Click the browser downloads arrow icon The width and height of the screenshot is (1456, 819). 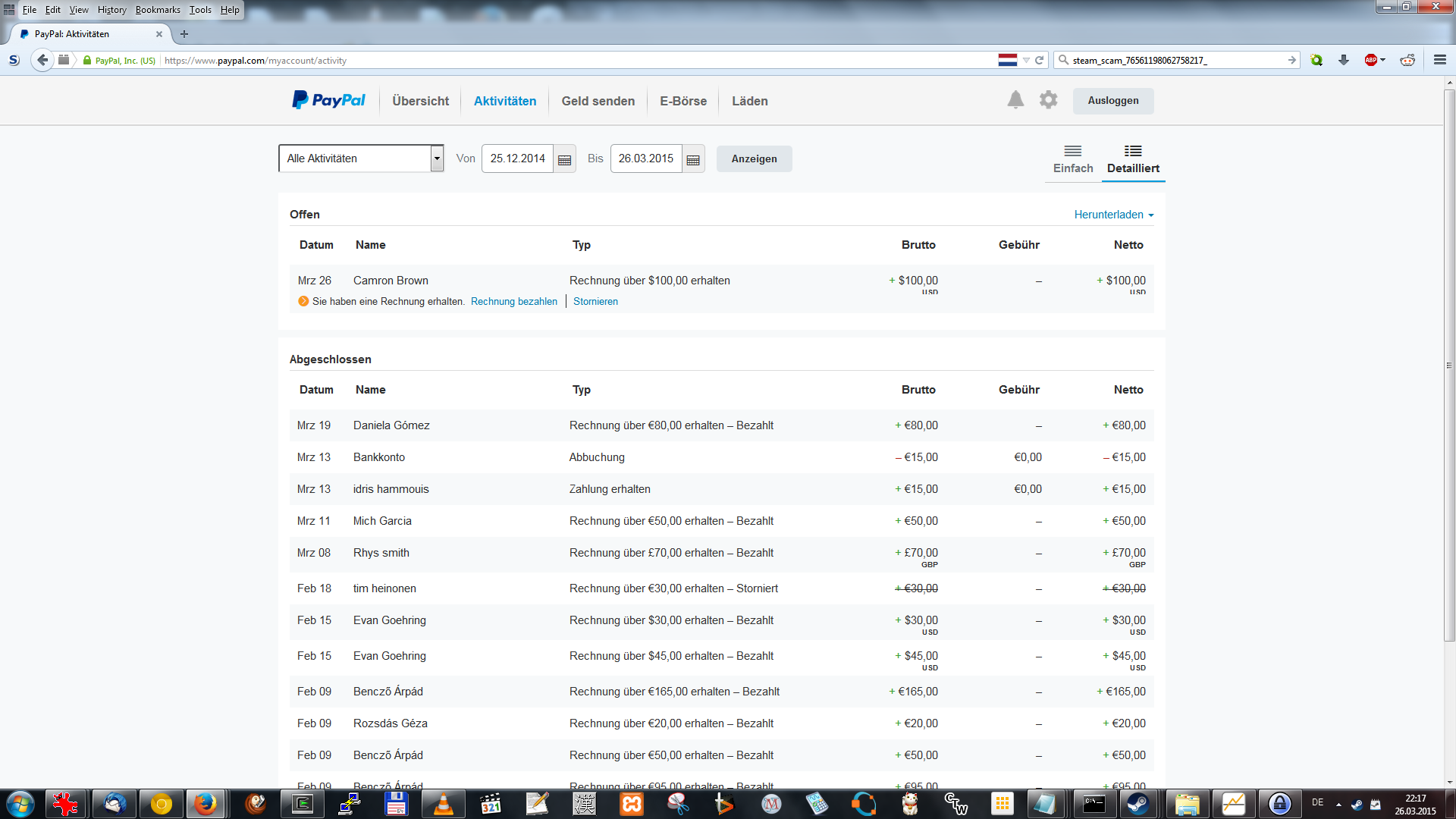[x=1343, y=60]
